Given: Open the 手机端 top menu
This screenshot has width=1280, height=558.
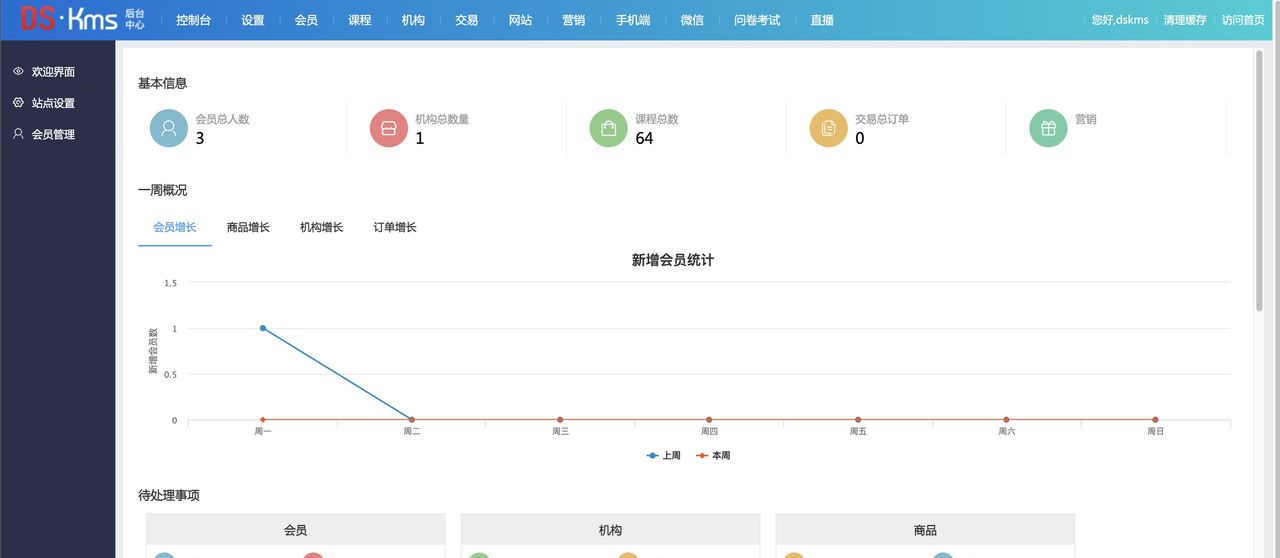Looking at the screenshot, I should coord(633,20).
